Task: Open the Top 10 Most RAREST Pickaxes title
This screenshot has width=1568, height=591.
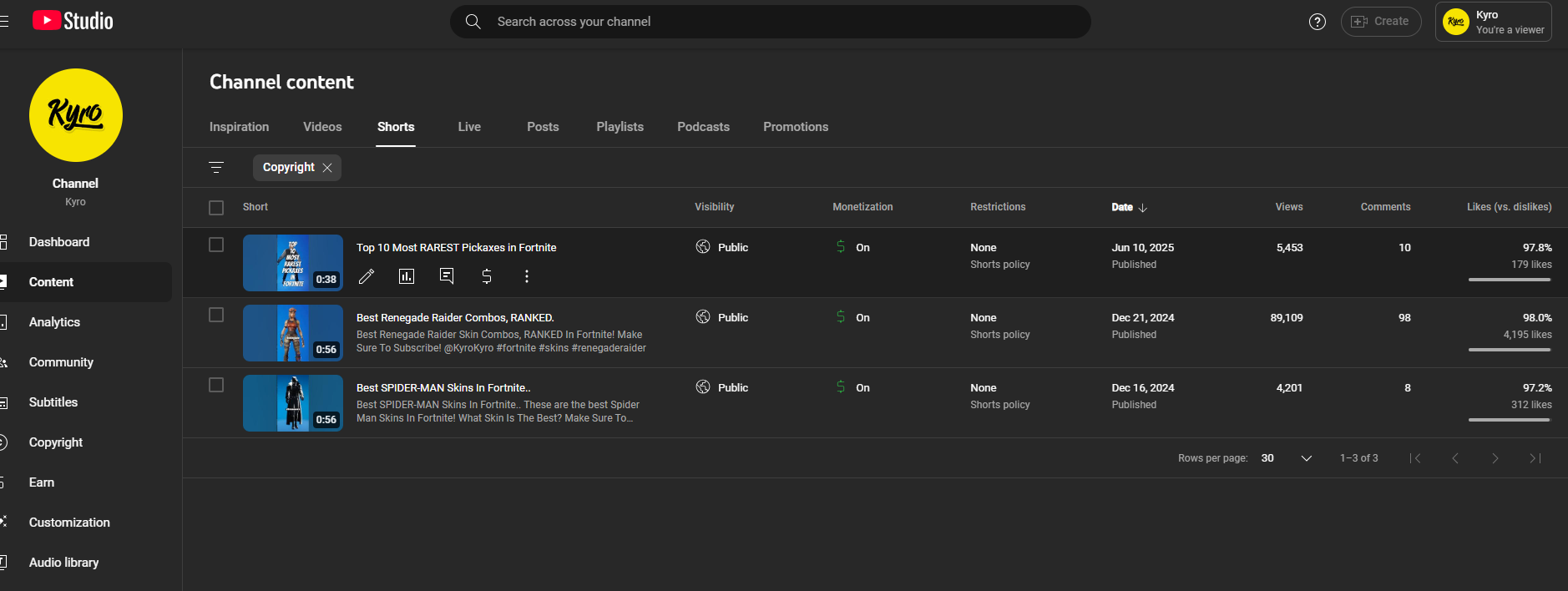Action: [x=456, y=248]
